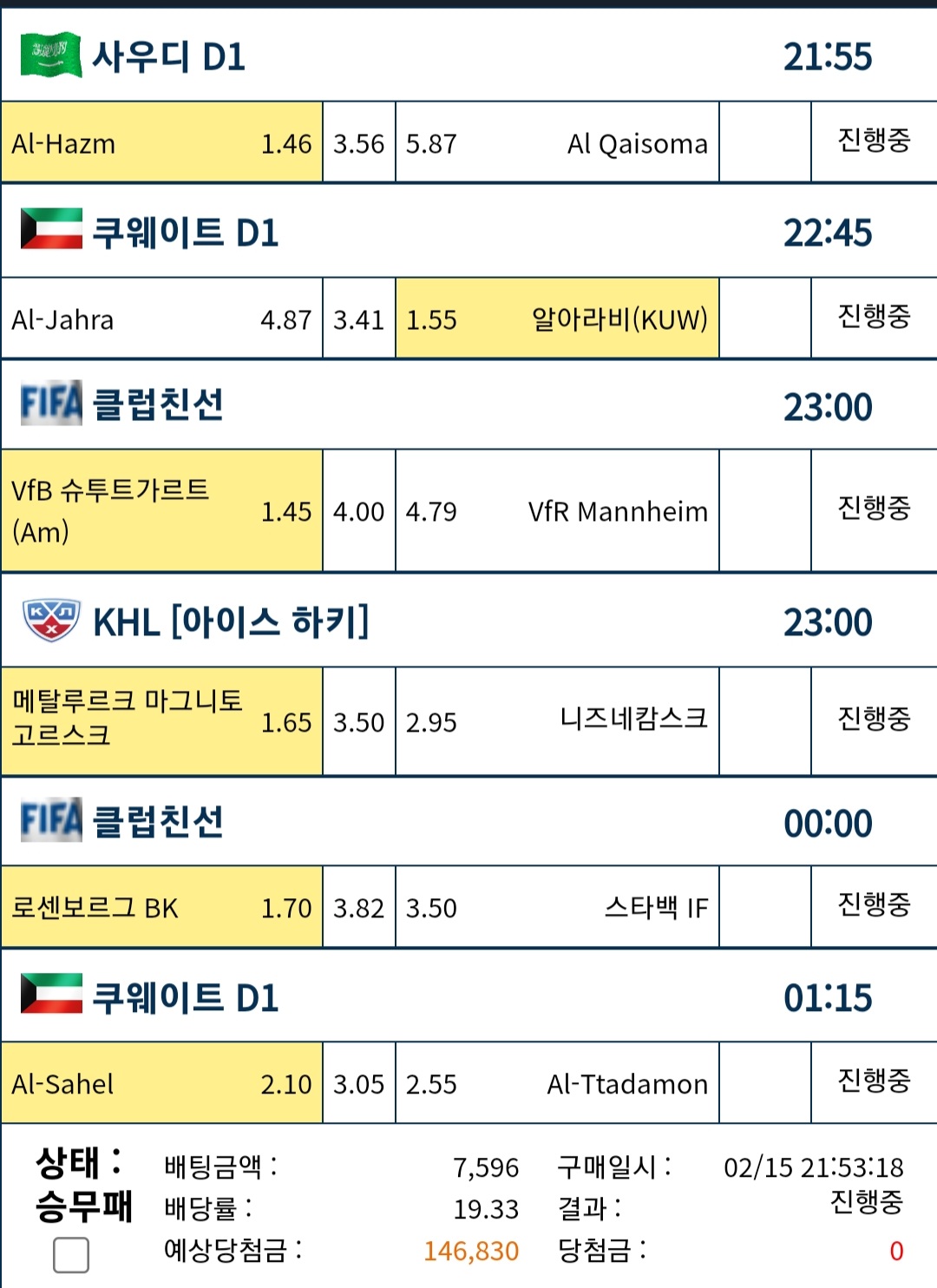Click the Kuwait flag beside 22:45 match
This screenshot has height=1288, width=937.
tap(51, 228)
